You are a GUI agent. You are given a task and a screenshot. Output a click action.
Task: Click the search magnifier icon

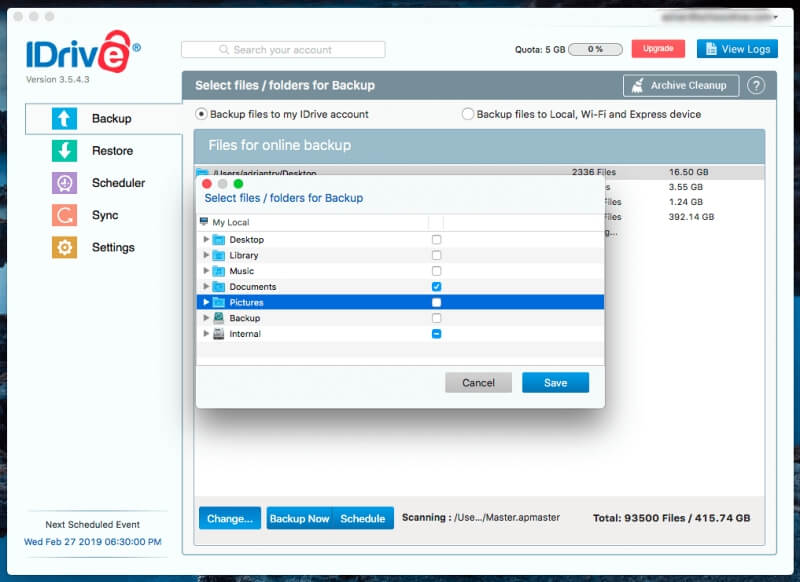coord(223,49)
